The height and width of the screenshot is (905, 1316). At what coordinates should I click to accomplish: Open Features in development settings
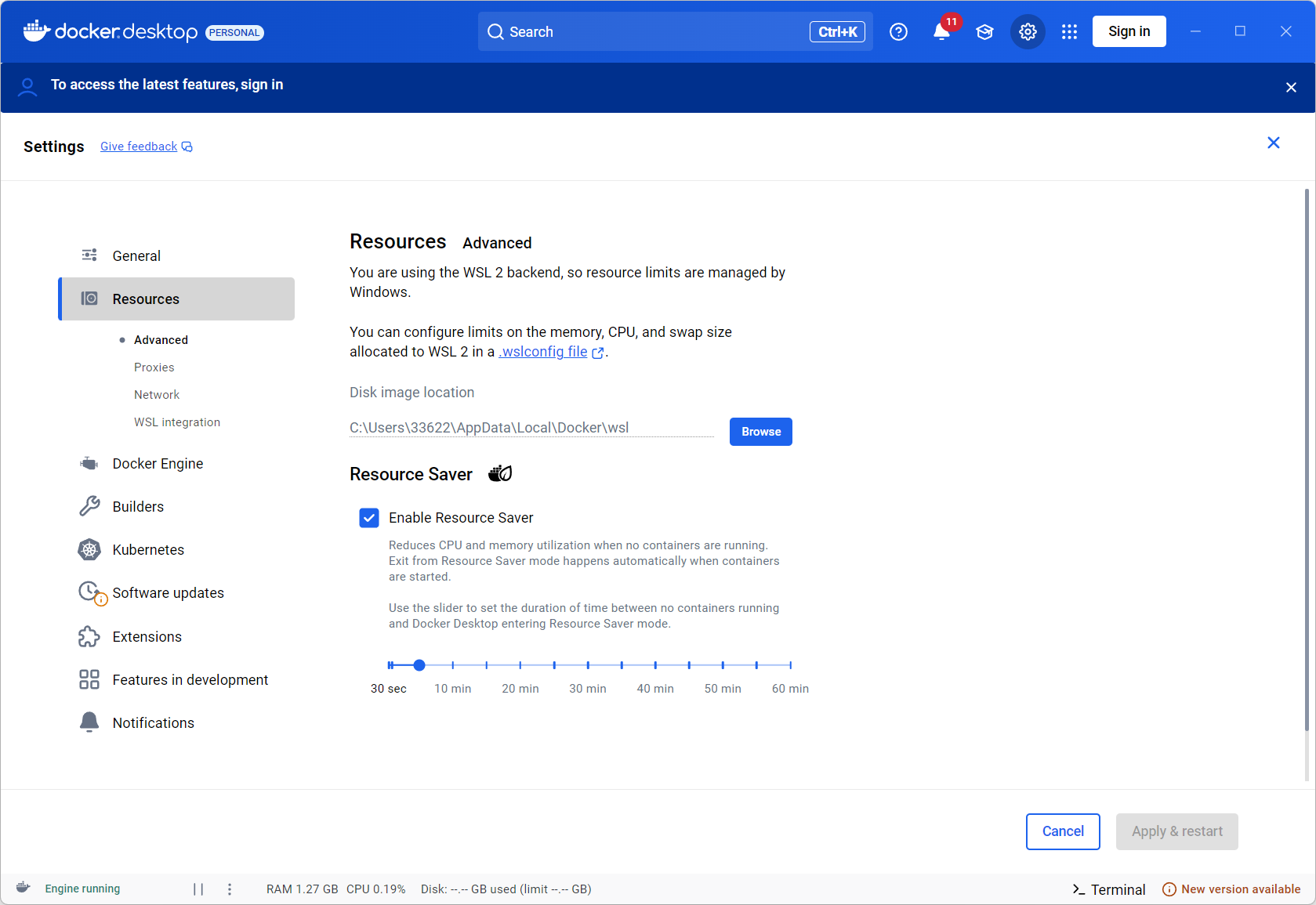(x=176, y=679)
